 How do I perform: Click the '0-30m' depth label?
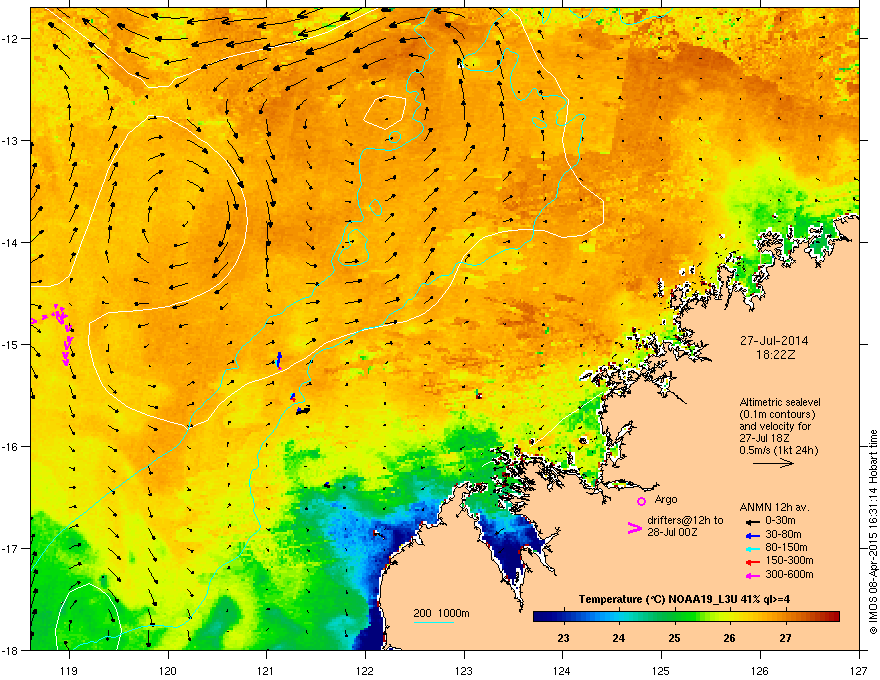pyautogui.click(x=780, y=521)
